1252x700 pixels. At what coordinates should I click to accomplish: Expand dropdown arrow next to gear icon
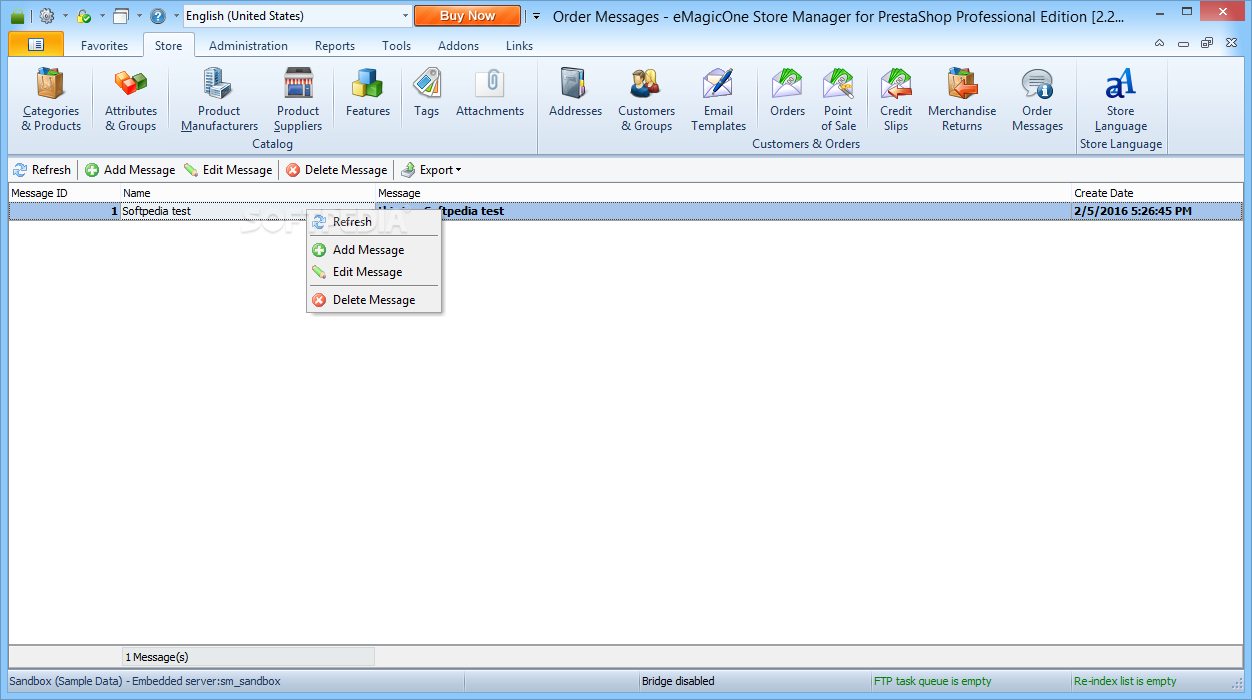coord(65,16)
